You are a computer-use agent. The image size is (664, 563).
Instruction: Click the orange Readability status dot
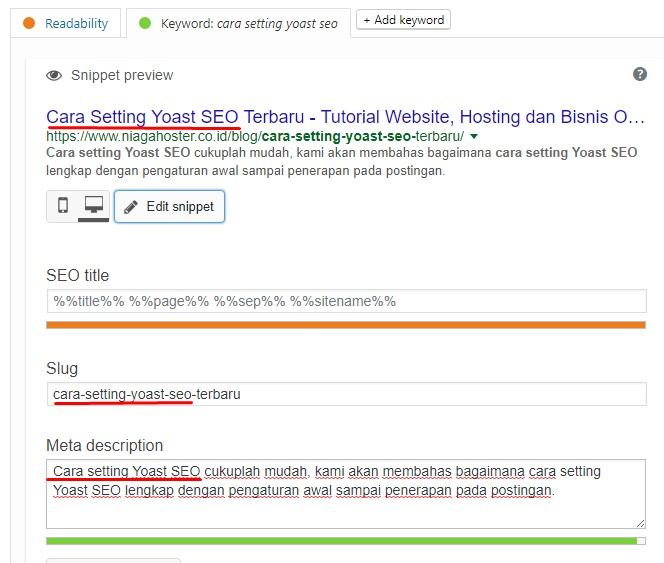point(29,23)
